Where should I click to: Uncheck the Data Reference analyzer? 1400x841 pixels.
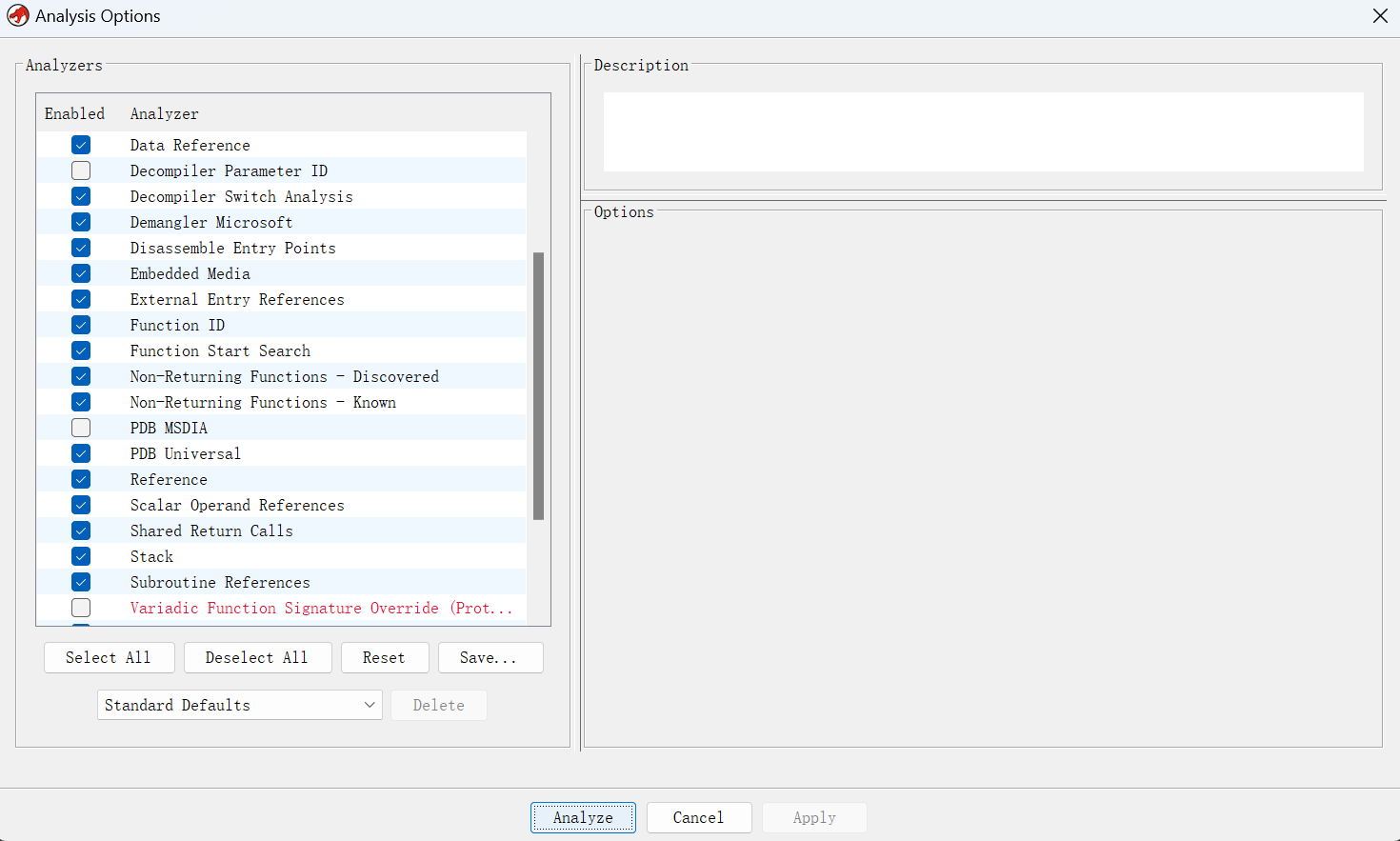point(81,145)
